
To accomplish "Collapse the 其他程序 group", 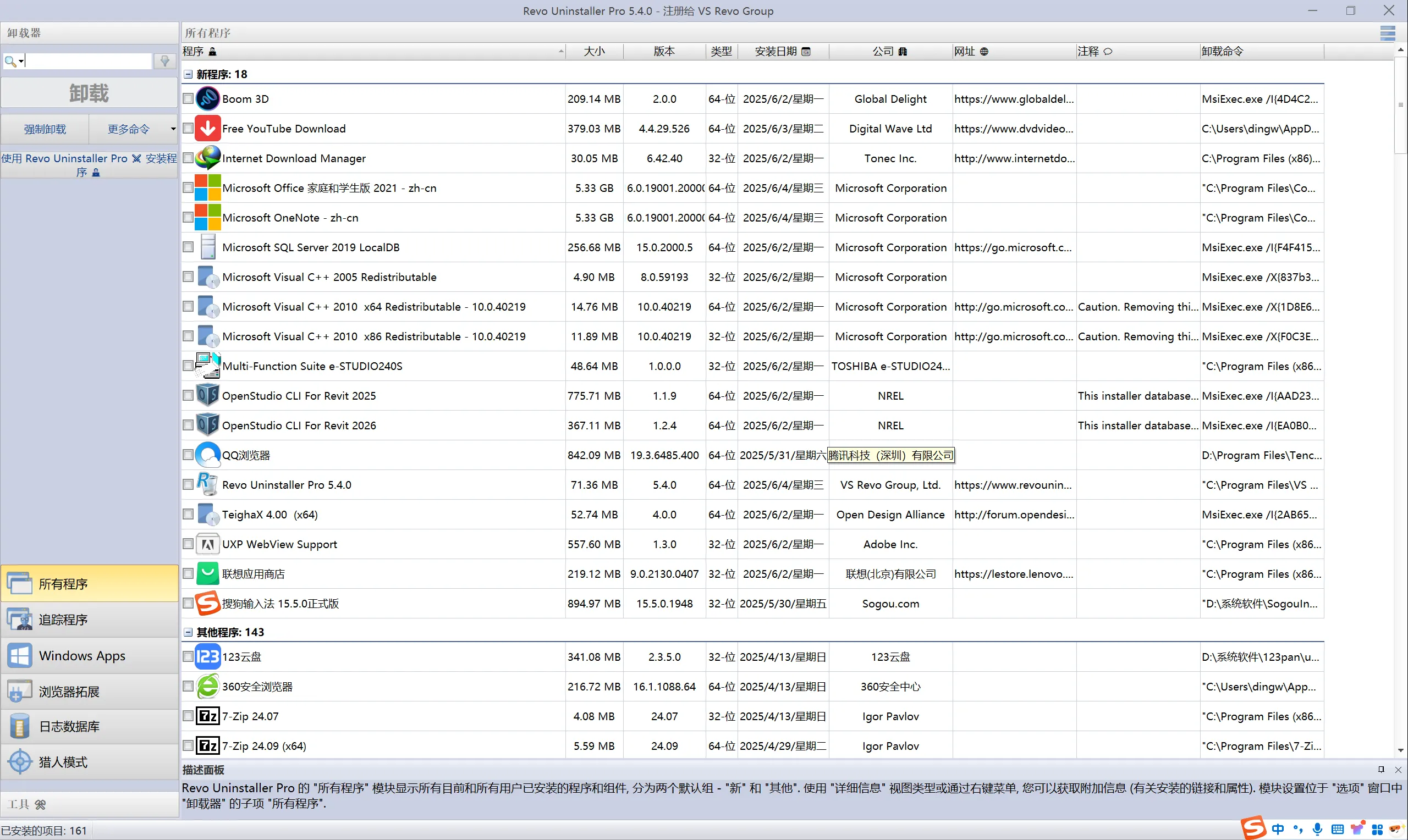I will point(188,632).
